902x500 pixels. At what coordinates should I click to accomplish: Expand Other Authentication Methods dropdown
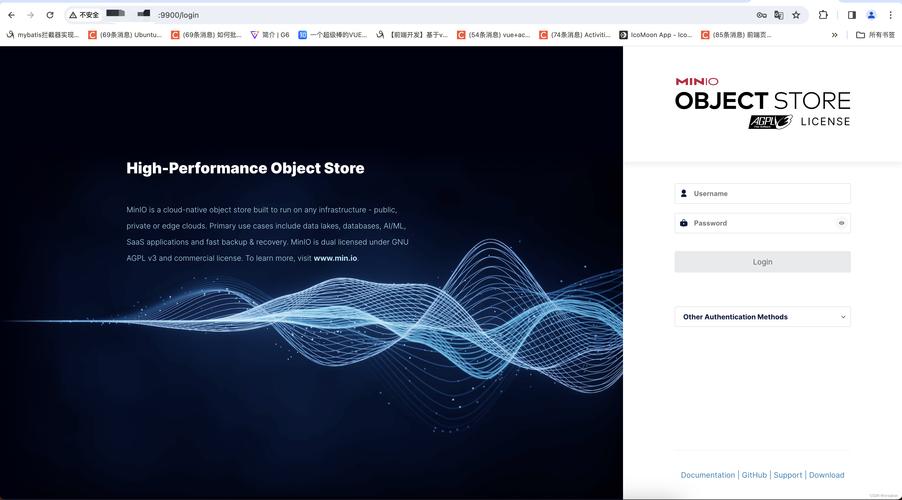pos(762,317)
